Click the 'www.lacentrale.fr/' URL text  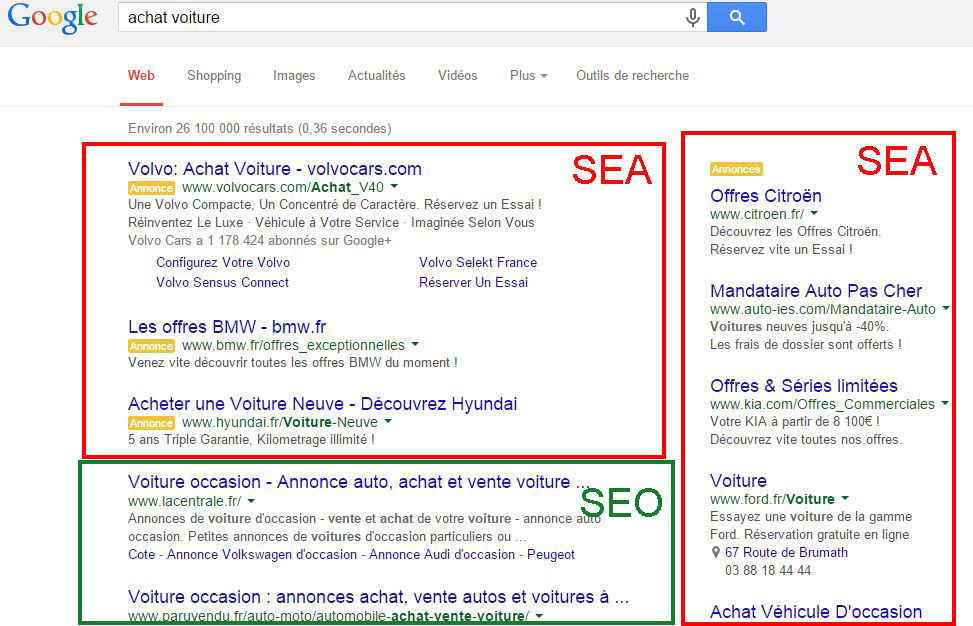184,501
